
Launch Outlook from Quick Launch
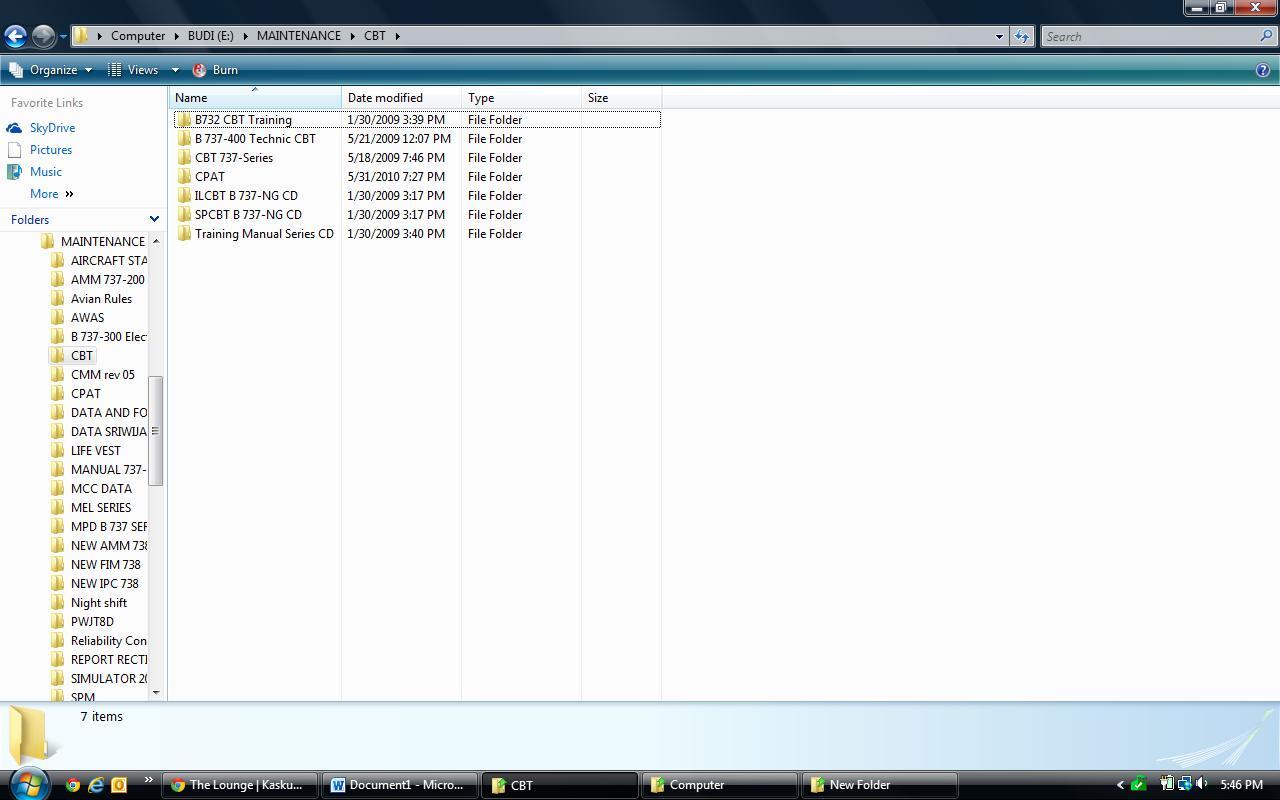[119, 785]
